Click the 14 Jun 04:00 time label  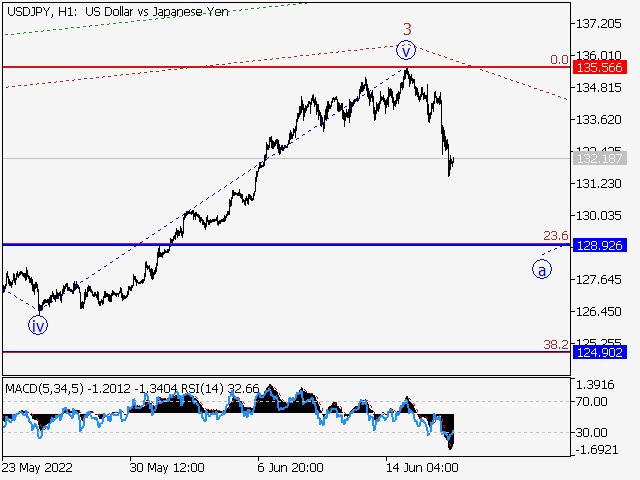pos(422,467)
